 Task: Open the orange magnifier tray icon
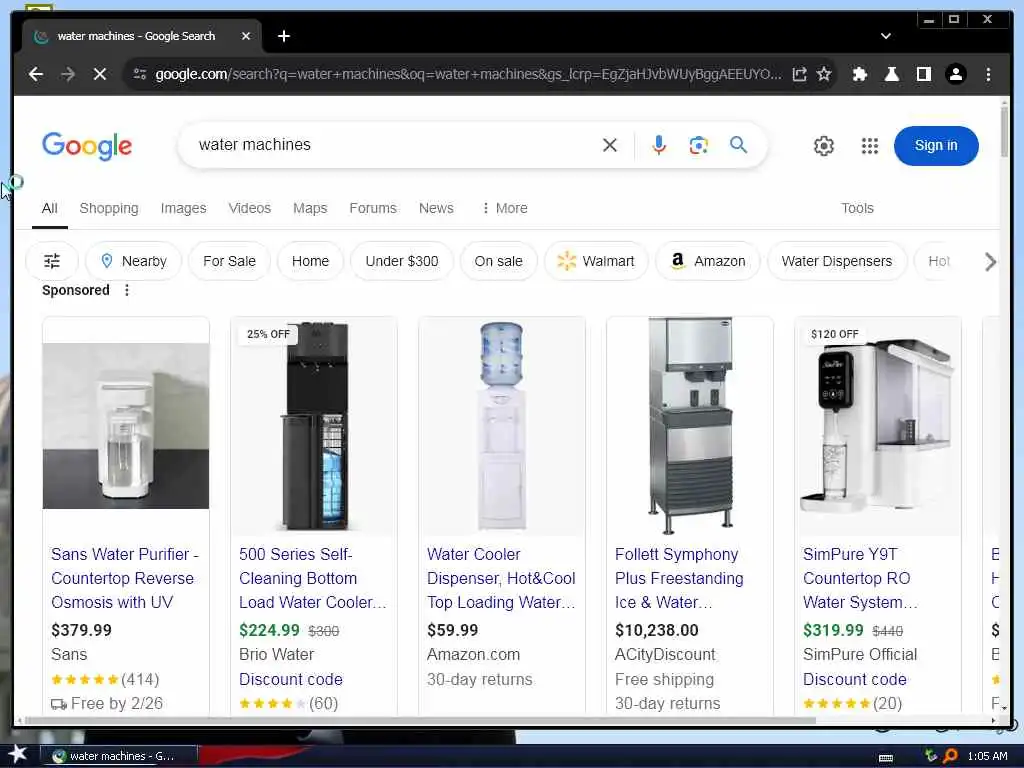coord(950,756)
